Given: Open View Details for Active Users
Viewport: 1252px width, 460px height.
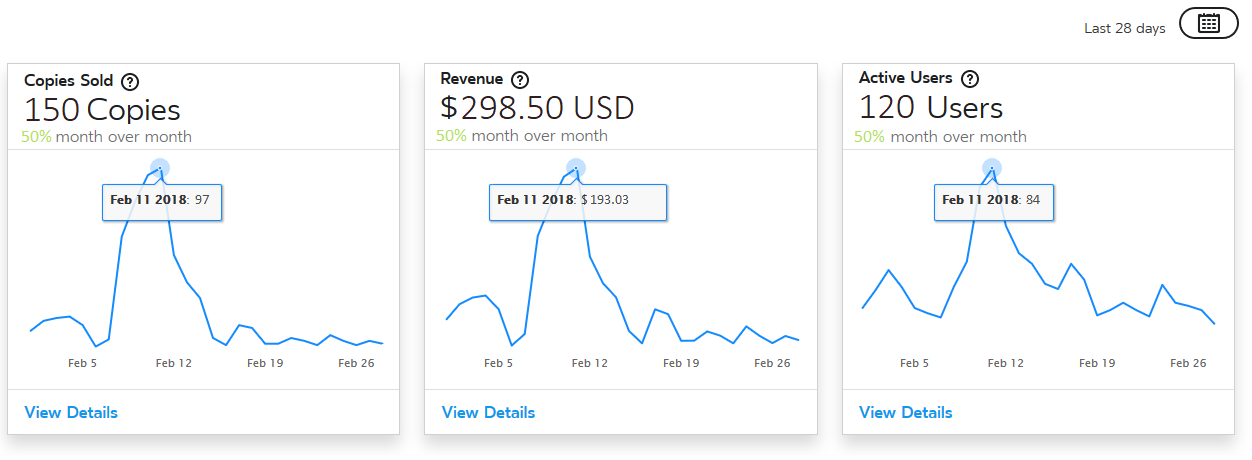Looking at the screenshot, I should coord(905,412).
